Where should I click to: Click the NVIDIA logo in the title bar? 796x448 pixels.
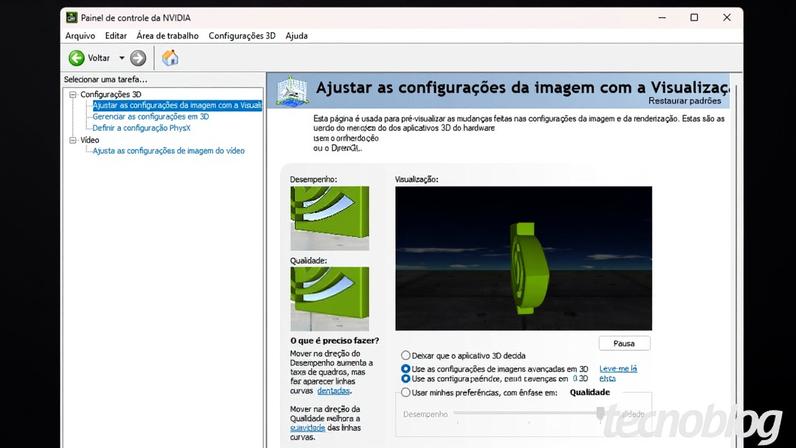point(72,18)
